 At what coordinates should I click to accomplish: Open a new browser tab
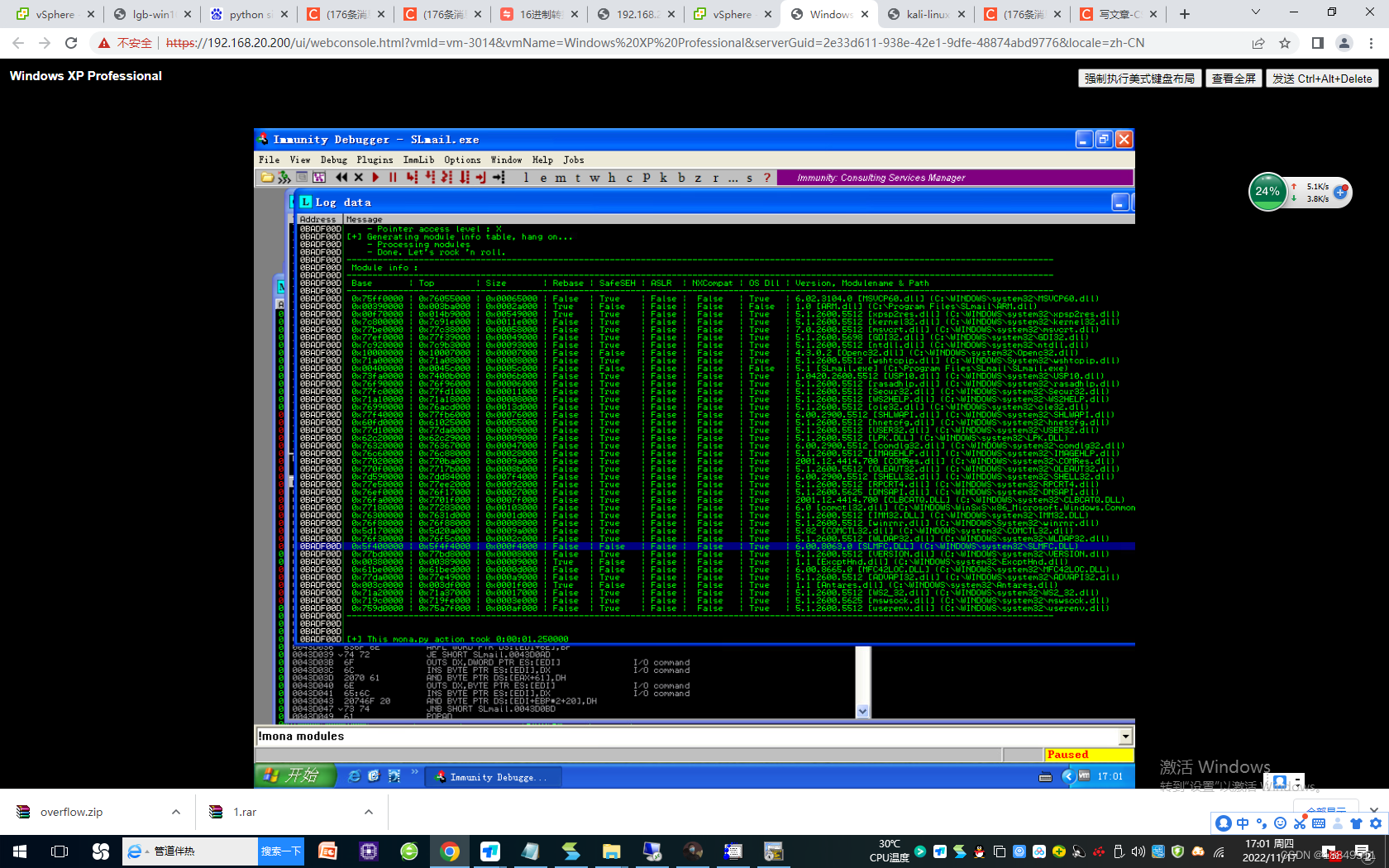click(1185, 14)
